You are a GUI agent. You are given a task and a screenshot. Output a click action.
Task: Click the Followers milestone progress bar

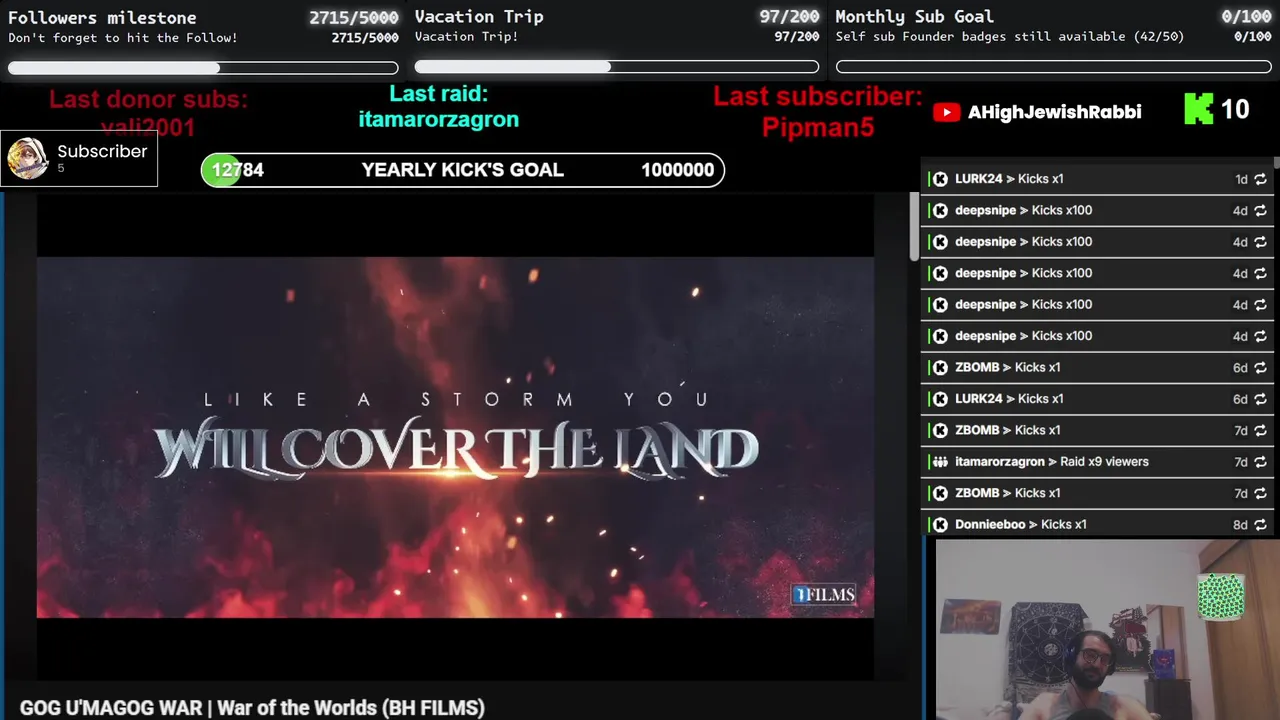coord(203,68)
